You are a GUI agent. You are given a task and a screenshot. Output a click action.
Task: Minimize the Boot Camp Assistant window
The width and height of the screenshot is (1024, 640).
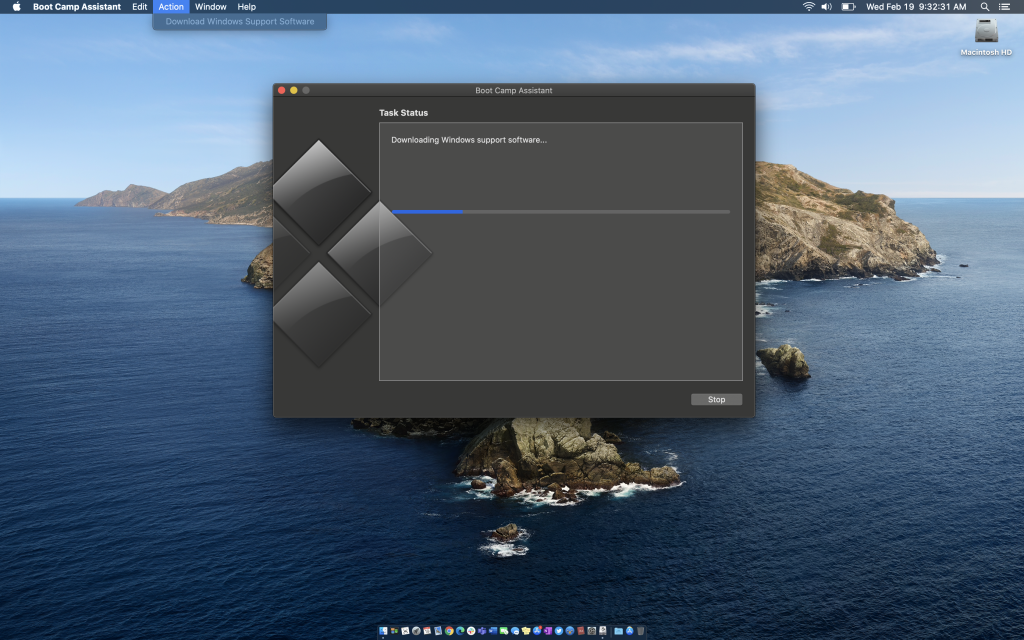tap(294, 90)
